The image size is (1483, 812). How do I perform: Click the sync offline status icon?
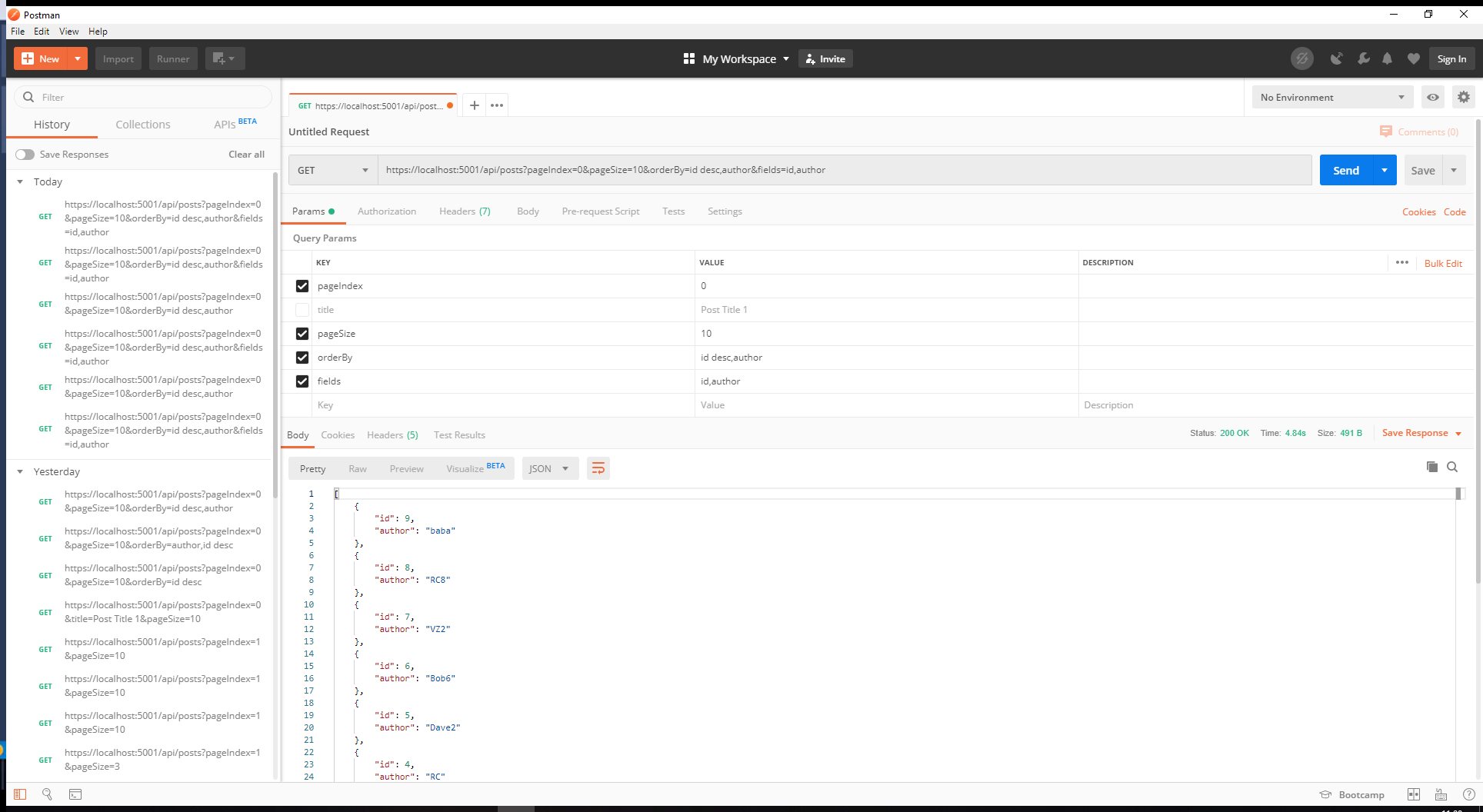pos(1301,58)
